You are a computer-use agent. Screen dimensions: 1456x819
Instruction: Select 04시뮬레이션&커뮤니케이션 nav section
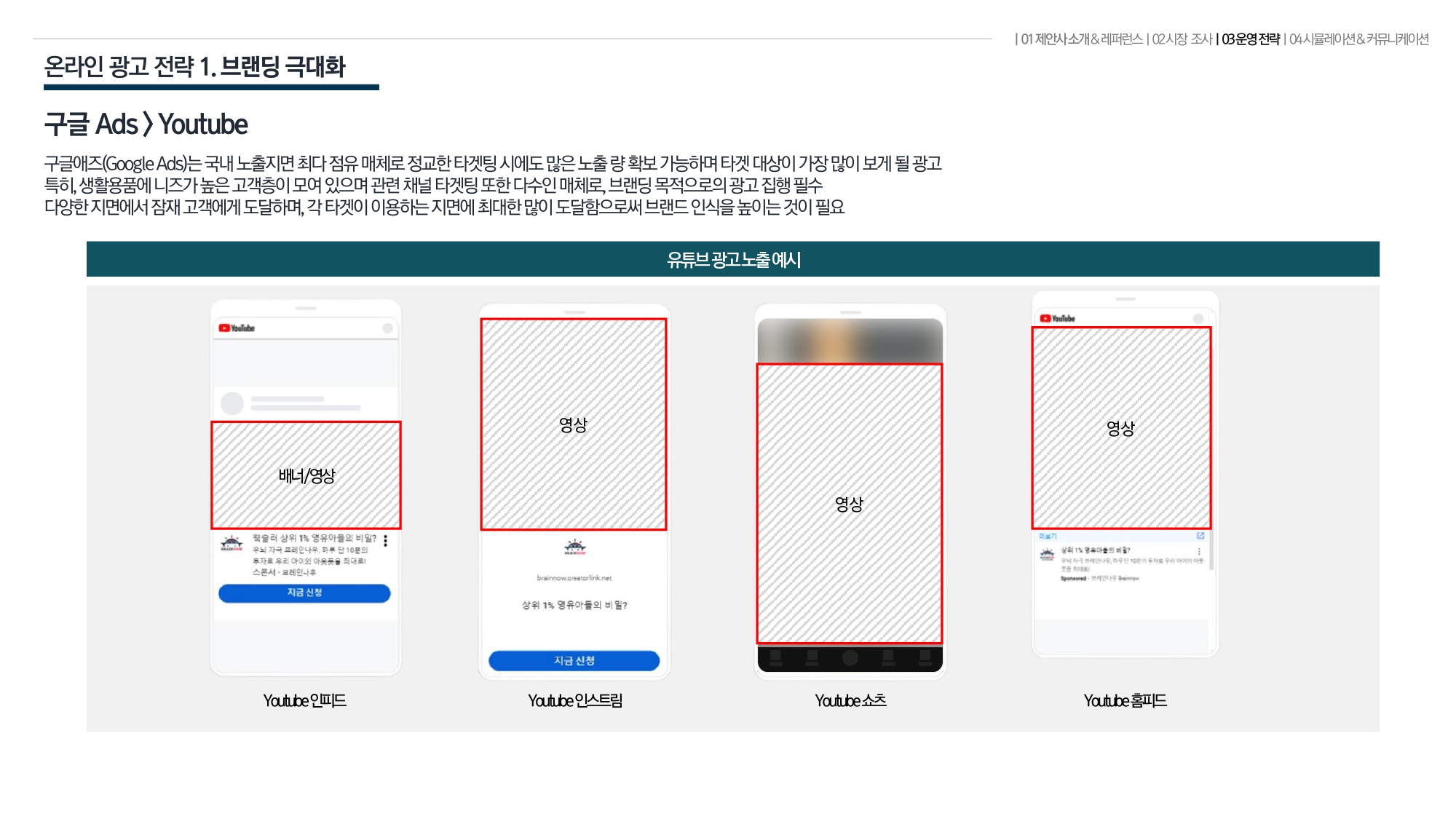point(1358,39)
